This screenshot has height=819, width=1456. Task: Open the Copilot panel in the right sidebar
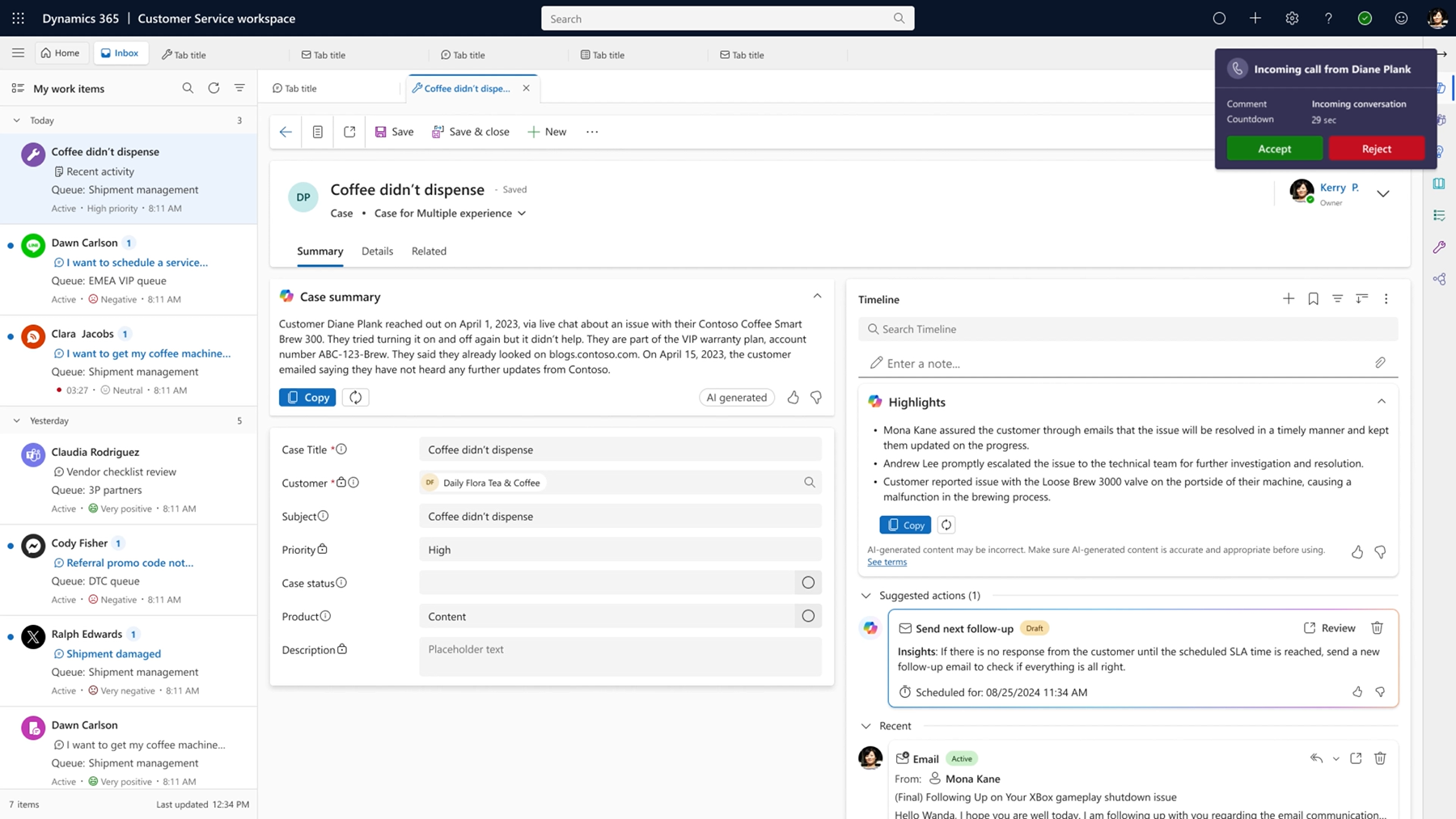pos(1440,87)
